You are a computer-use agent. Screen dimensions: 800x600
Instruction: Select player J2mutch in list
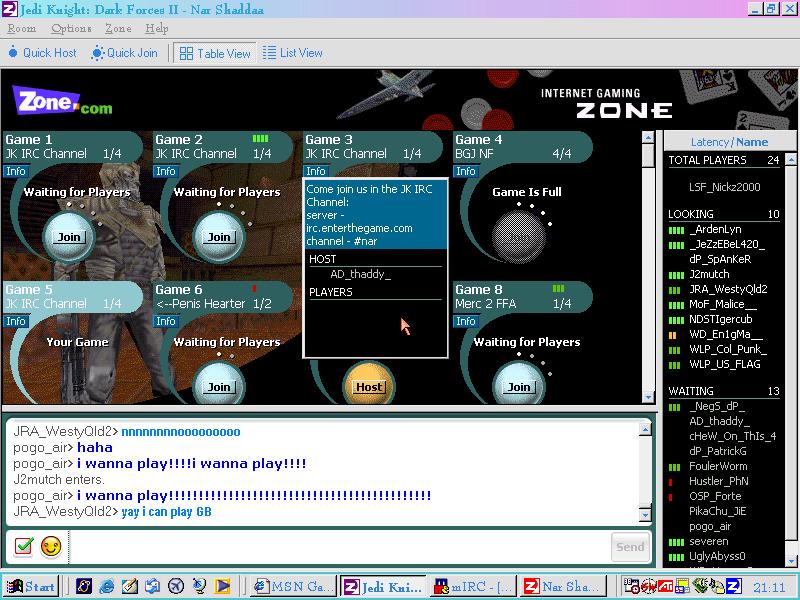[709, 274]
